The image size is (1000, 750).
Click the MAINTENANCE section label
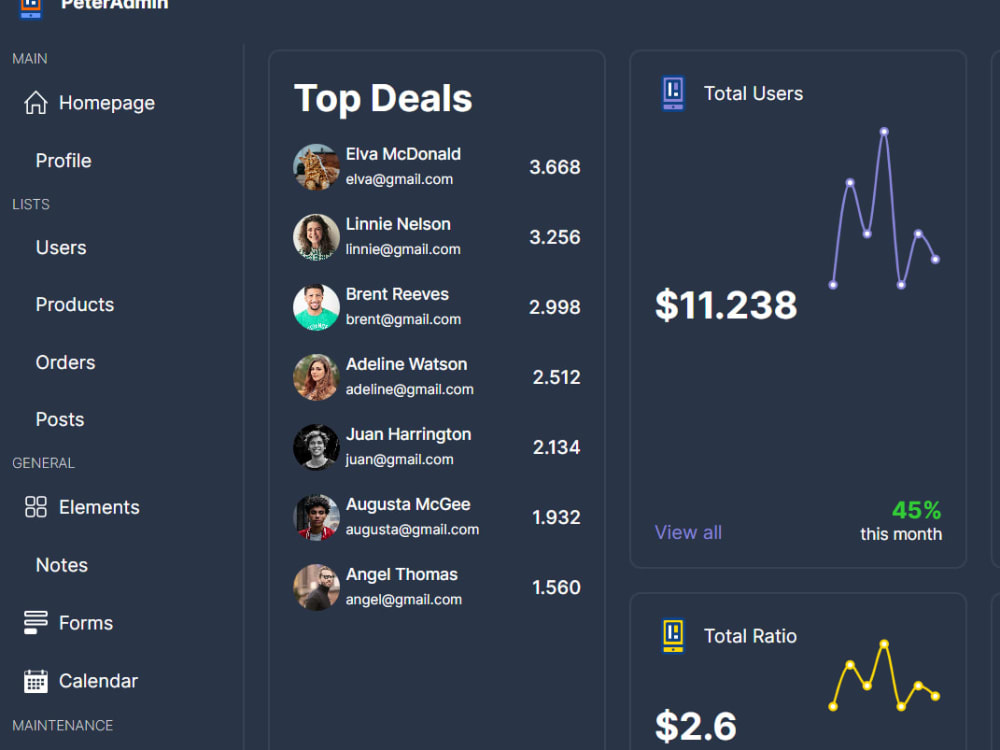(x=62, y=726)
